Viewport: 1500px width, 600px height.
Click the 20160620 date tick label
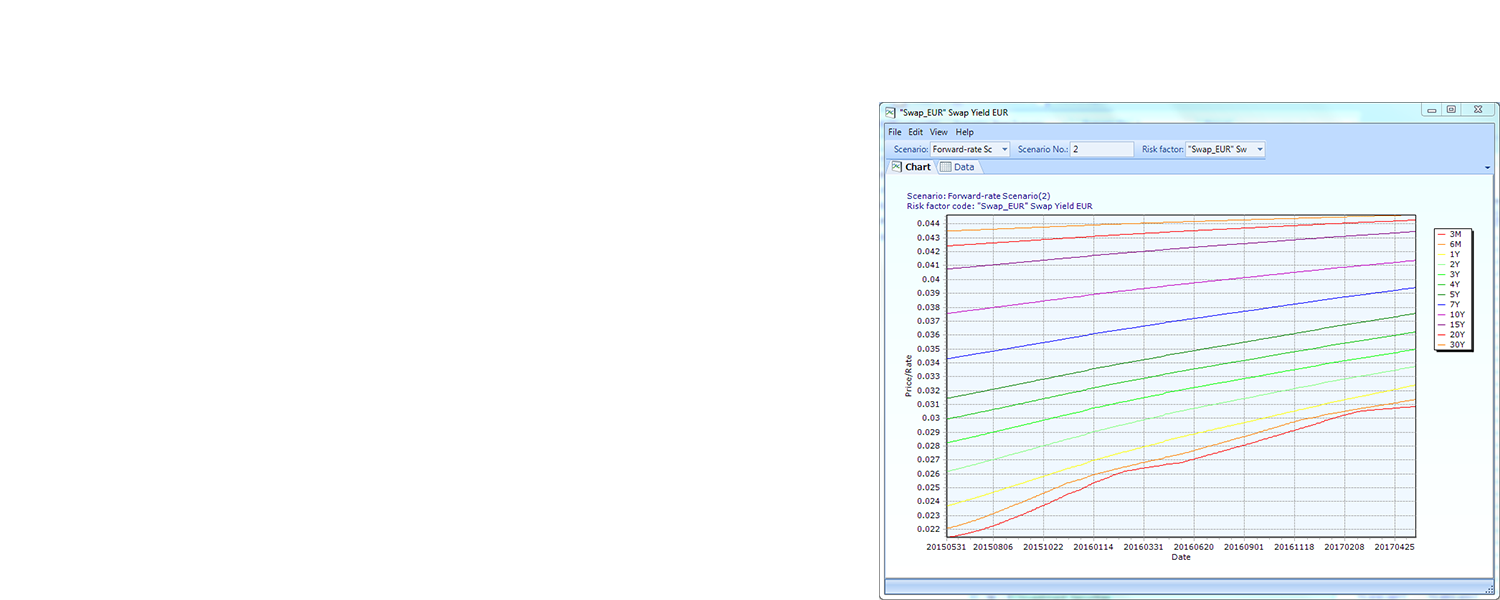[1193, 547]
